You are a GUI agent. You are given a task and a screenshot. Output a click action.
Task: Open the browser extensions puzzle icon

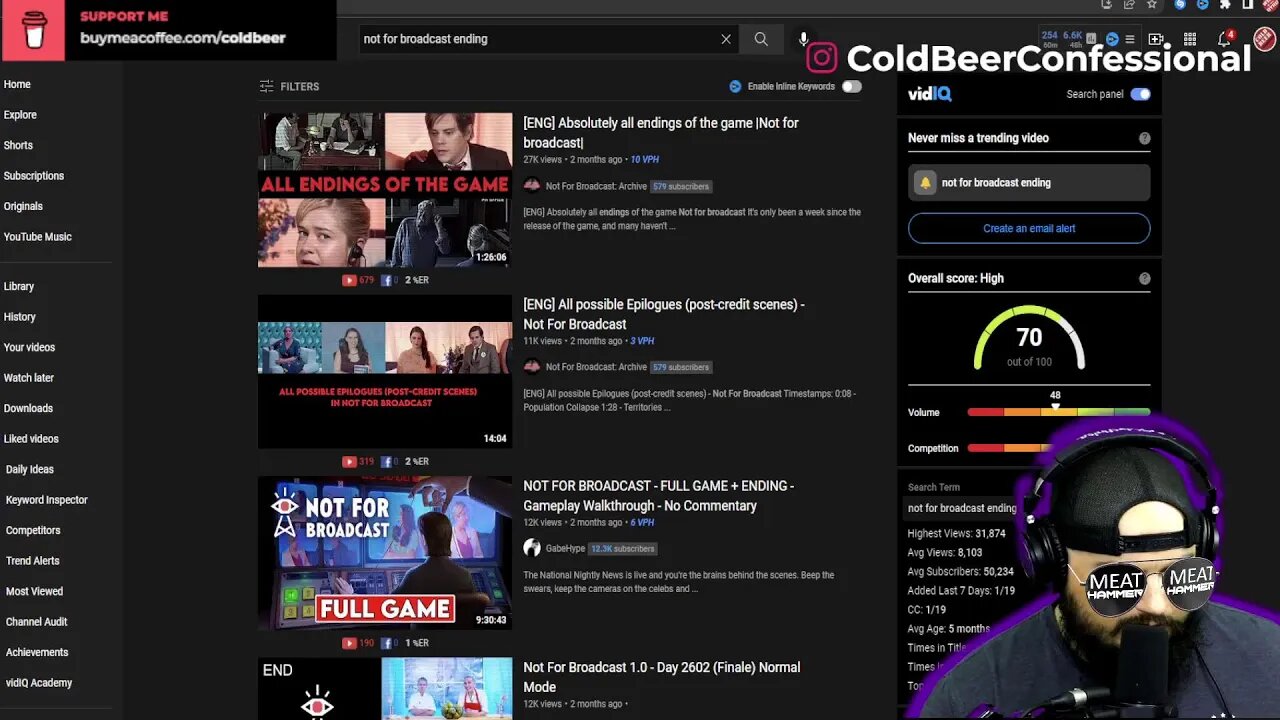[x=1225, y=5]
